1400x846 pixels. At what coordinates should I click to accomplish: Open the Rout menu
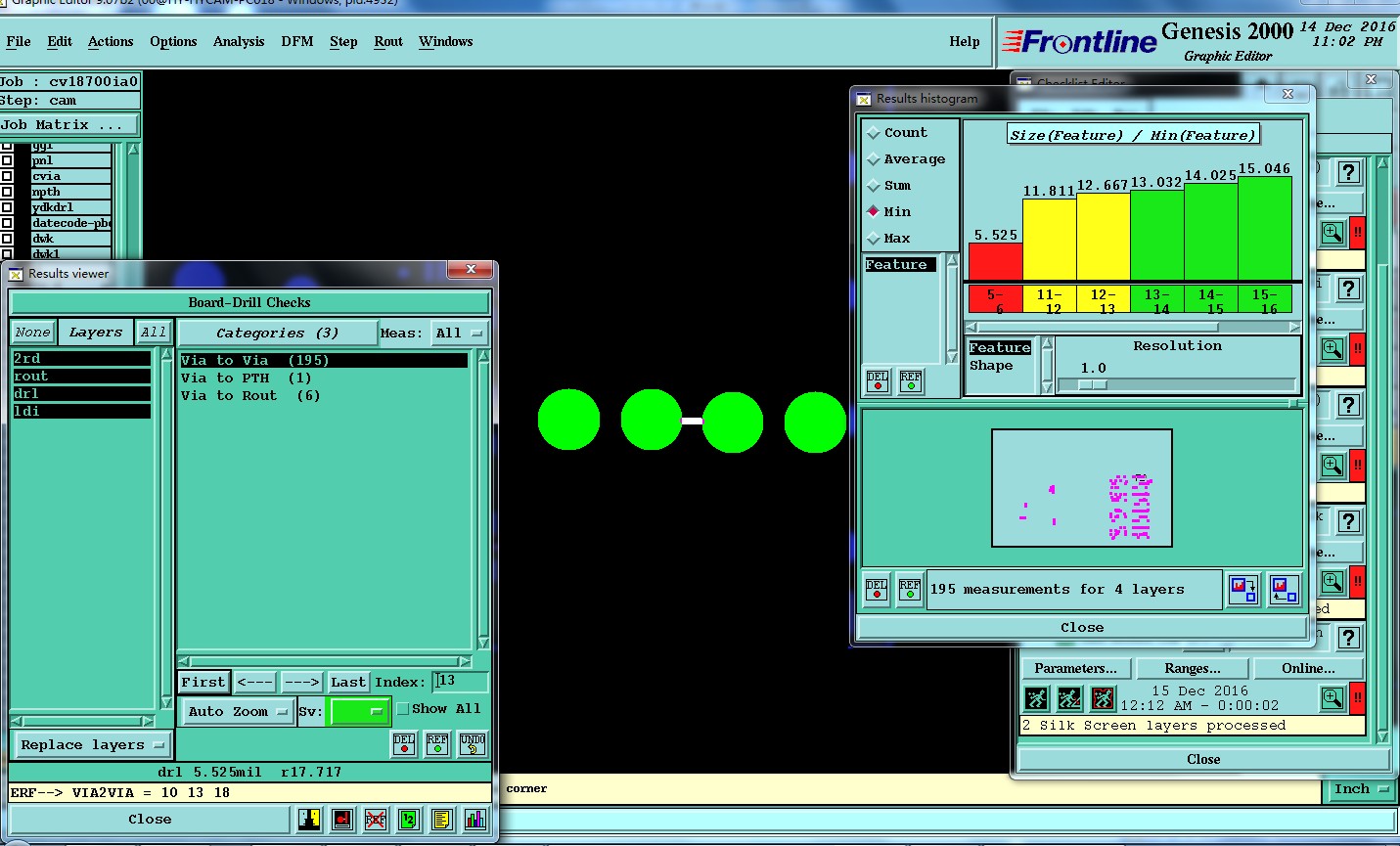[x=388, y=42]
